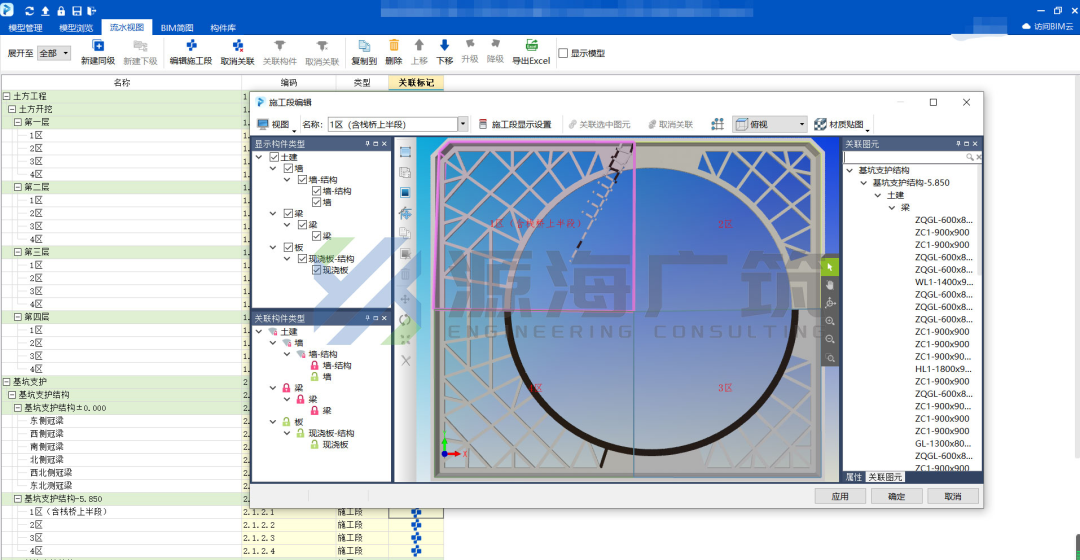The width and height of the screenshot is (1080, 560).
Task: Click the 上移 arrow icon
Action: [419, 45]
